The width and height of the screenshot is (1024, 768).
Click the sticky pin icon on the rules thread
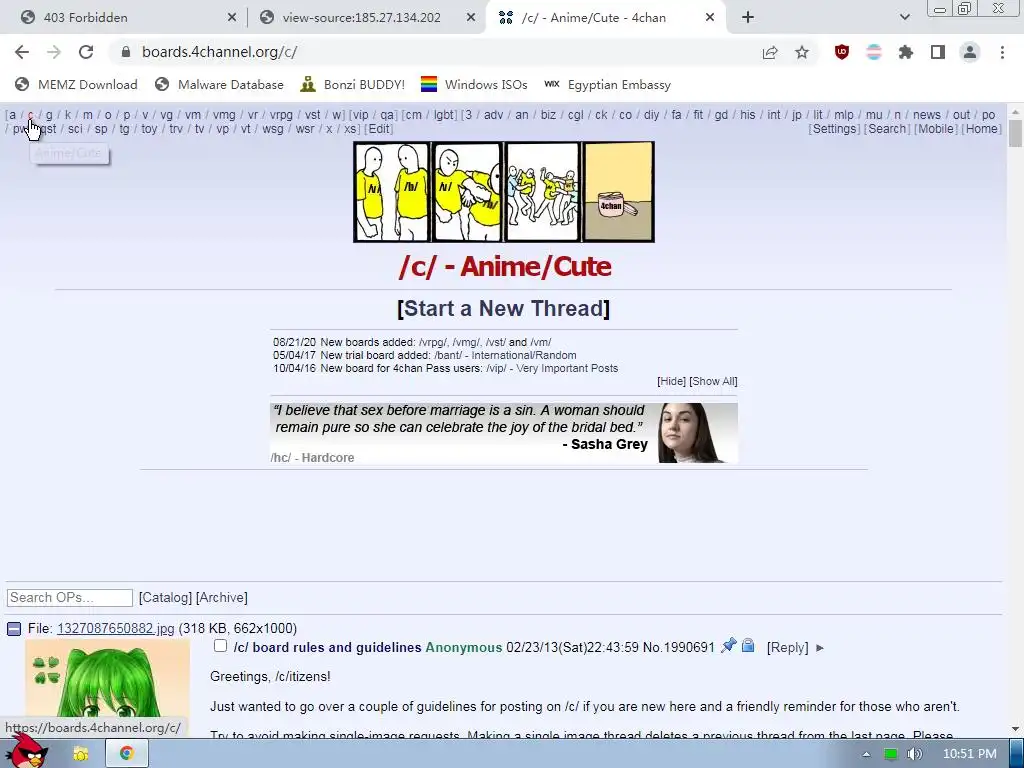pos(728,646)
